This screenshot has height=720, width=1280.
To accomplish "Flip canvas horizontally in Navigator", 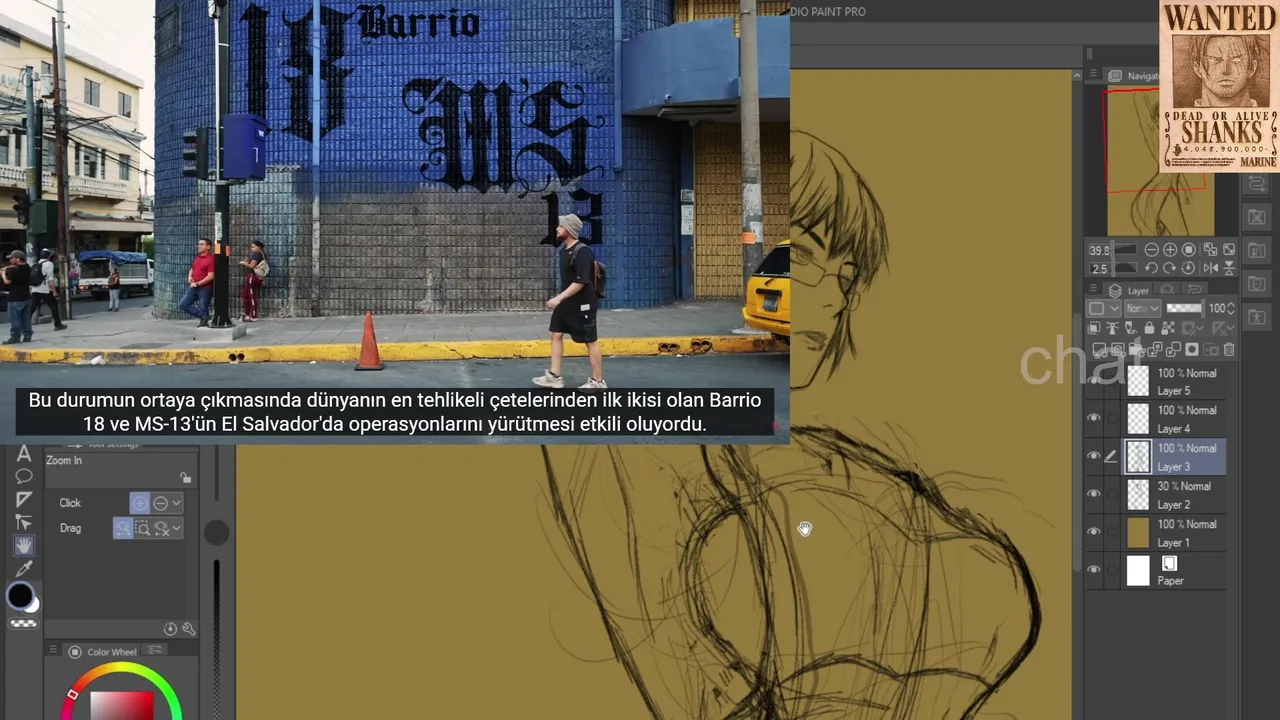I will click(1210, 269).
